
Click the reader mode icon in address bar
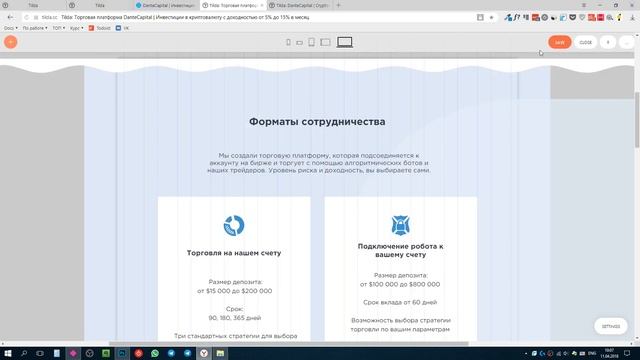pos(480,18)
